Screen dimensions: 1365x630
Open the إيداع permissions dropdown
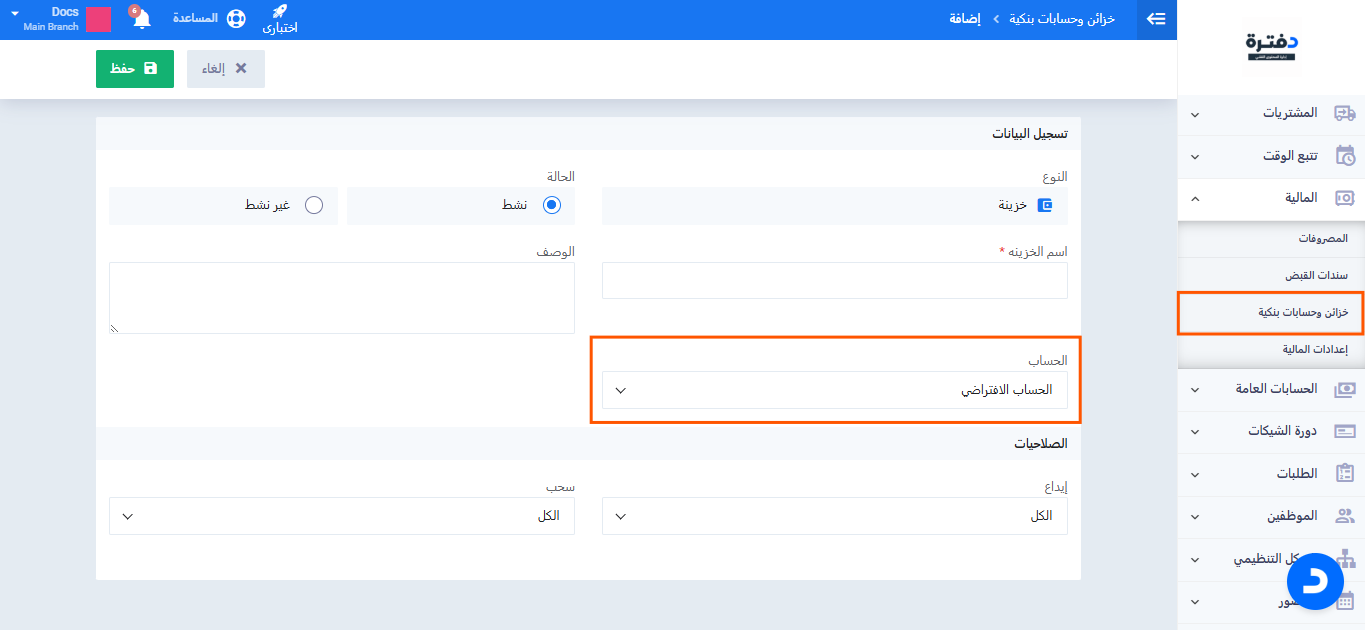coord(834,516)
